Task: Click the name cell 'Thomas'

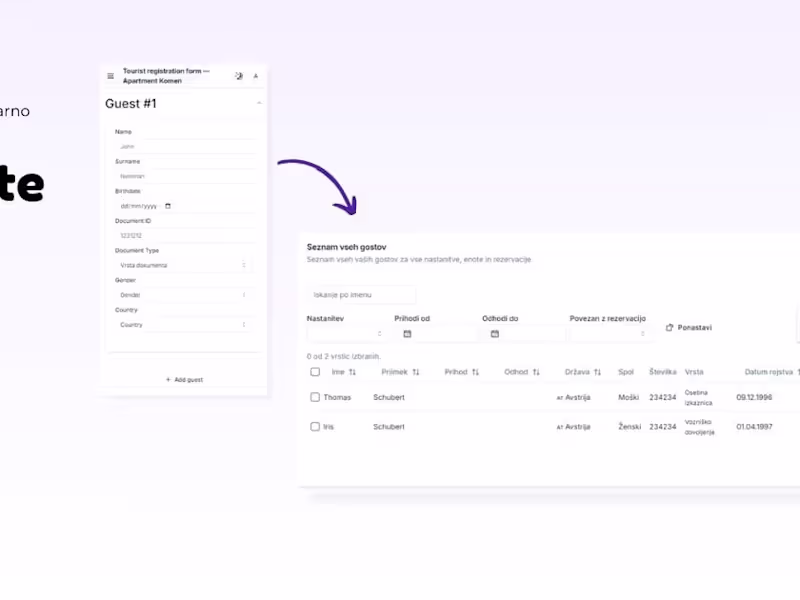Action: click(337, 397)
